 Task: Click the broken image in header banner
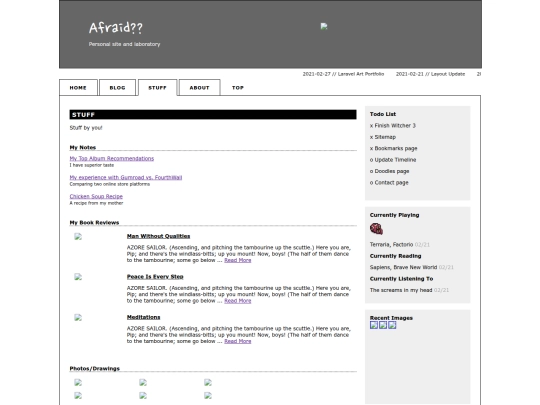pos(324,26)
